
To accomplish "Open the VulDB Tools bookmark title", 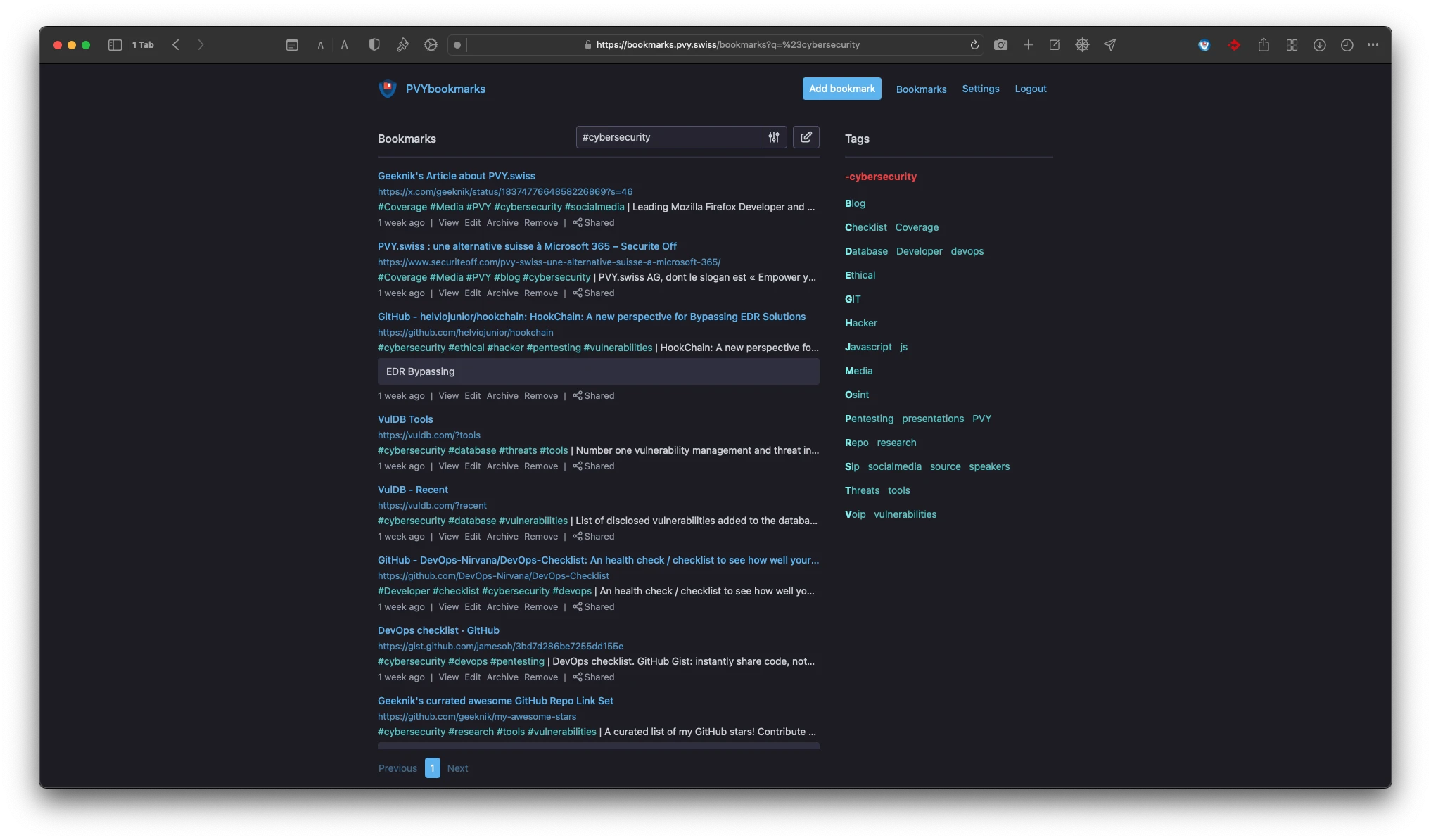I will [405, 419].
